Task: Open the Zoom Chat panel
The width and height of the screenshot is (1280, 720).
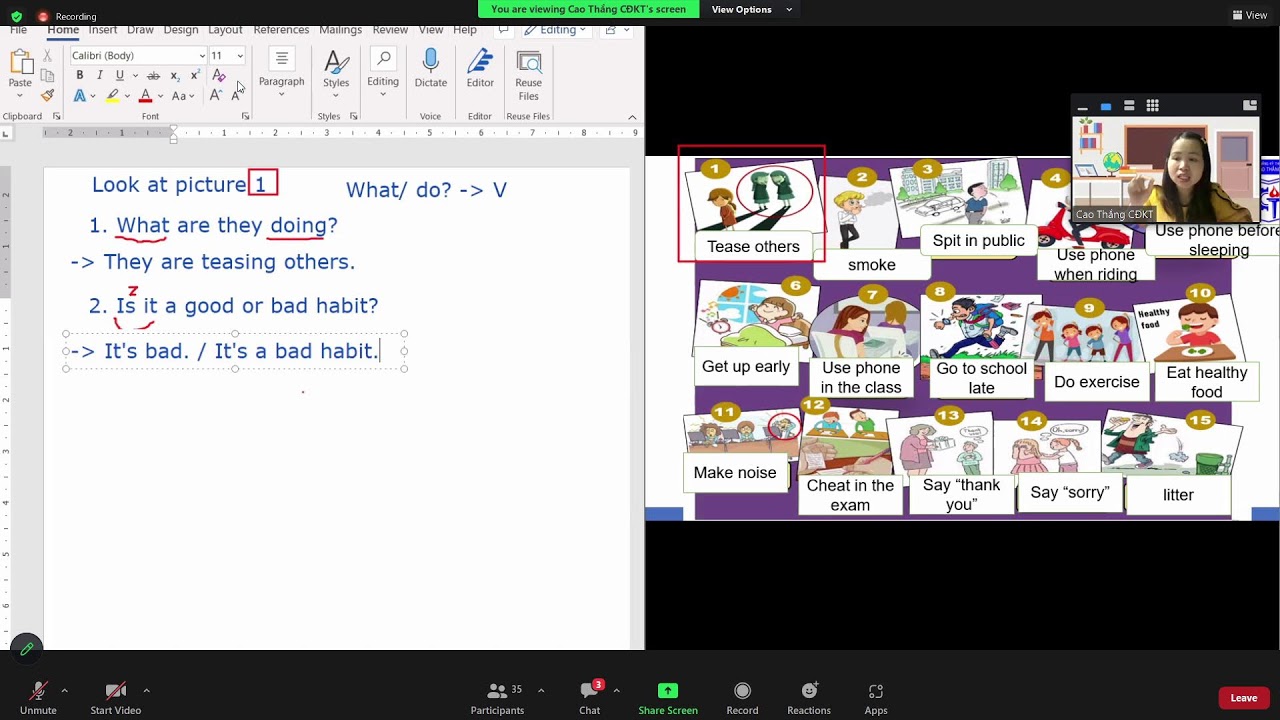Action: tap(590, 697)
